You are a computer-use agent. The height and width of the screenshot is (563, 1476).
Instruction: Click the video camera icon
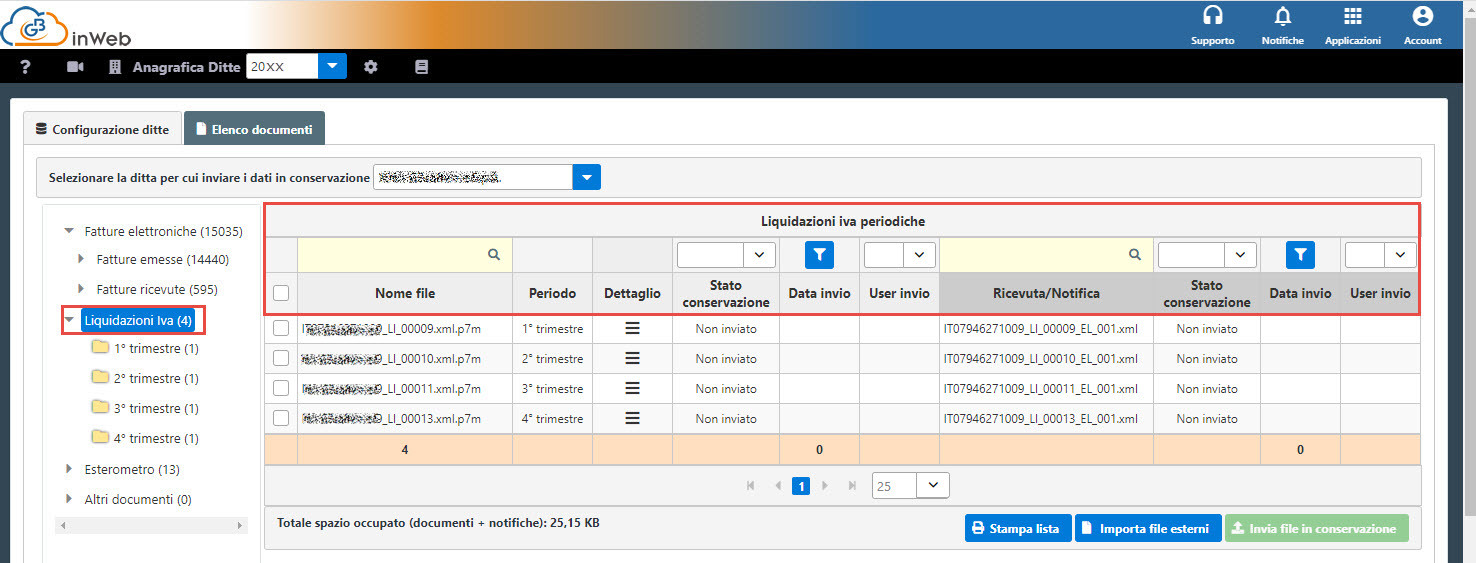click(75, 67)
